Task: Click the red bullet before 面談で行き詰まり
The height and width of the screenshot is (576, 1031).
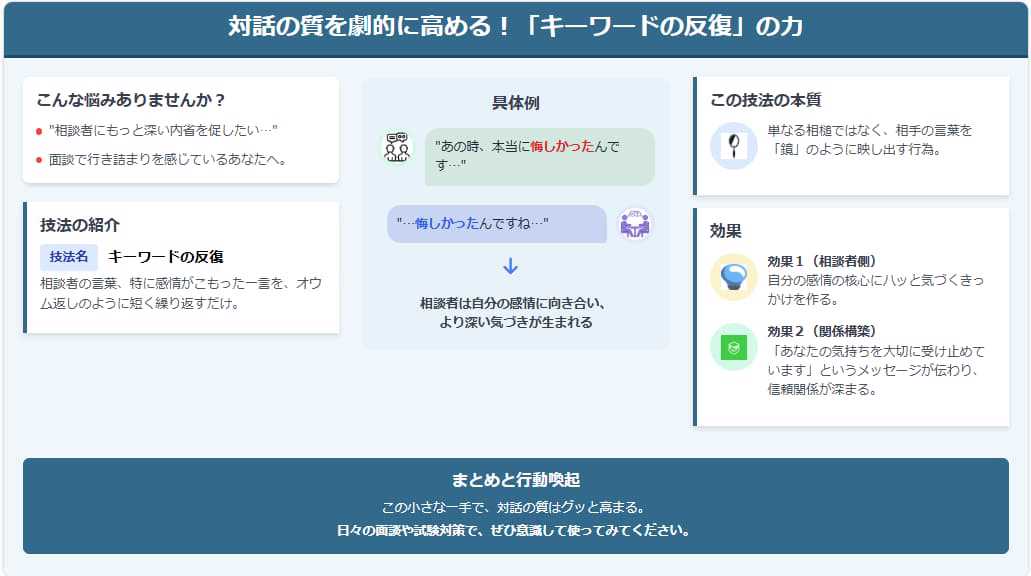Action: click(x=39, y=160)
